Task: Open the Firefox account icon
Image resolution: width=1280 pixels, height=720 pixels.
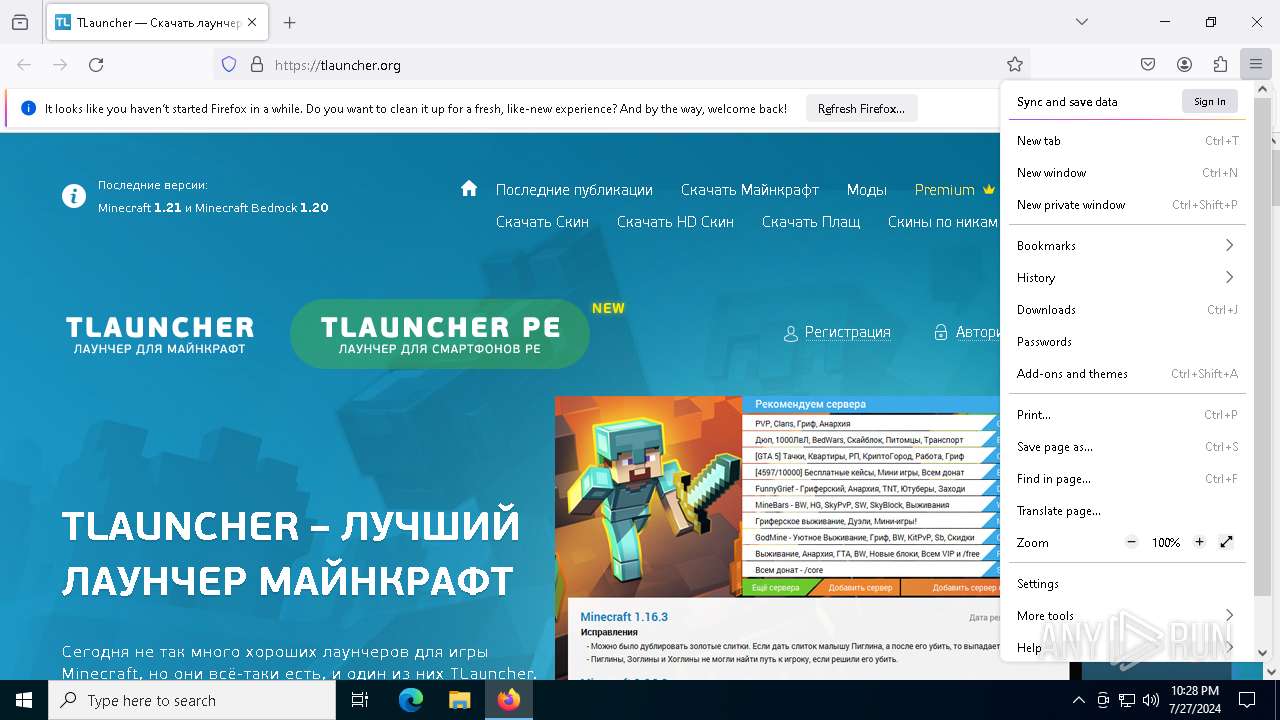Action: click(1184, 65)
